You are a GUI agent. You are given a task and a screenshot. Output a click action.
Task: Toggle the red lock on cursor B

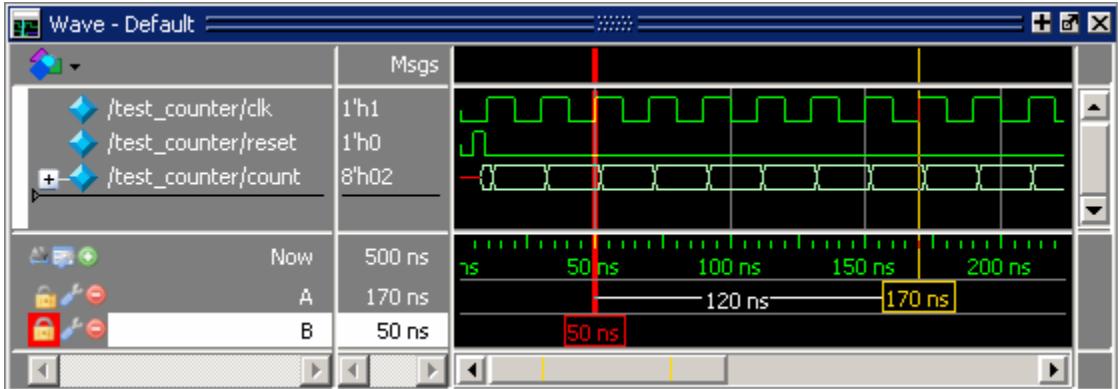click(43, 331)
